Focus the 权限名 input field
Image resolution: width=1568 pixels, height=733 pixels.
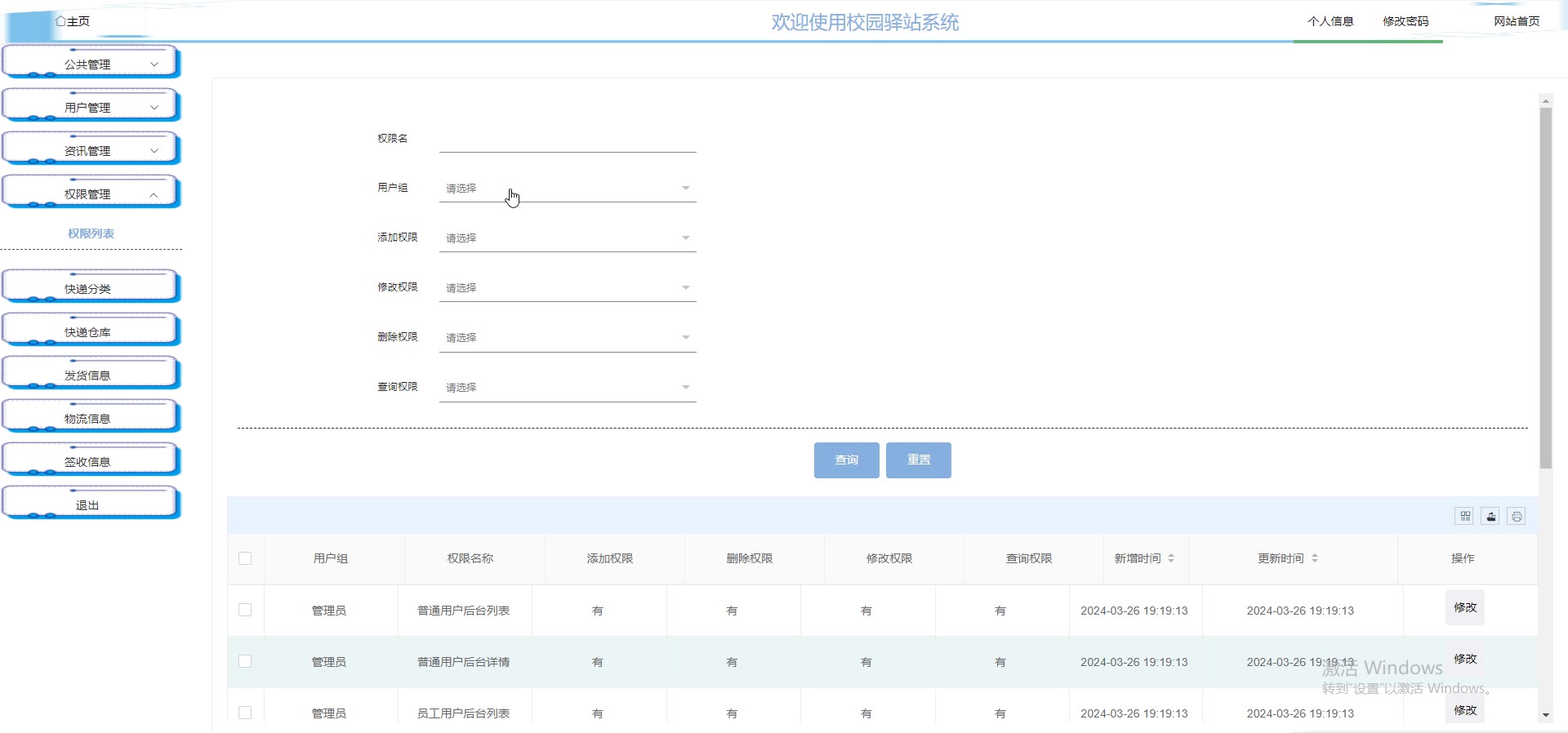pos(568,139)
